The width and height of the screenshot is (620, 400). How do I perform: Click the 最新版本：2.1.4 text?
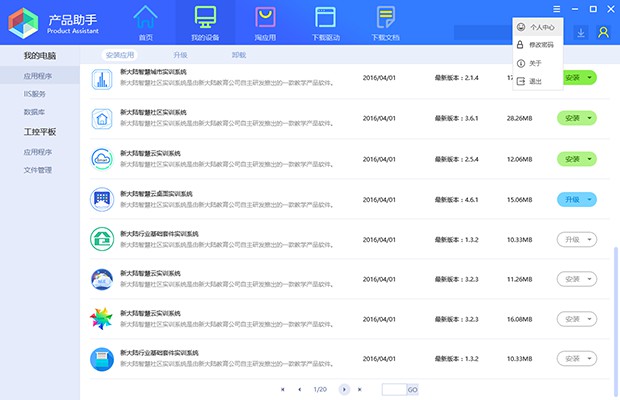[456, 78]
